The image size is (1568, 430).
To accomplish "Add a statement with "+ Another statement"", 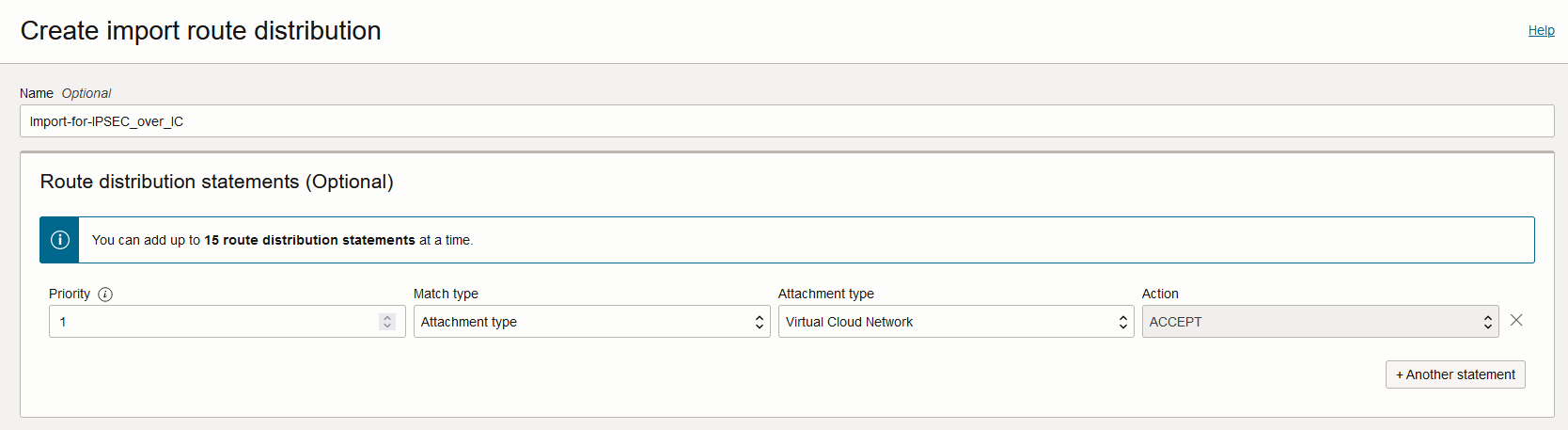I will [x=1455, y=374].
